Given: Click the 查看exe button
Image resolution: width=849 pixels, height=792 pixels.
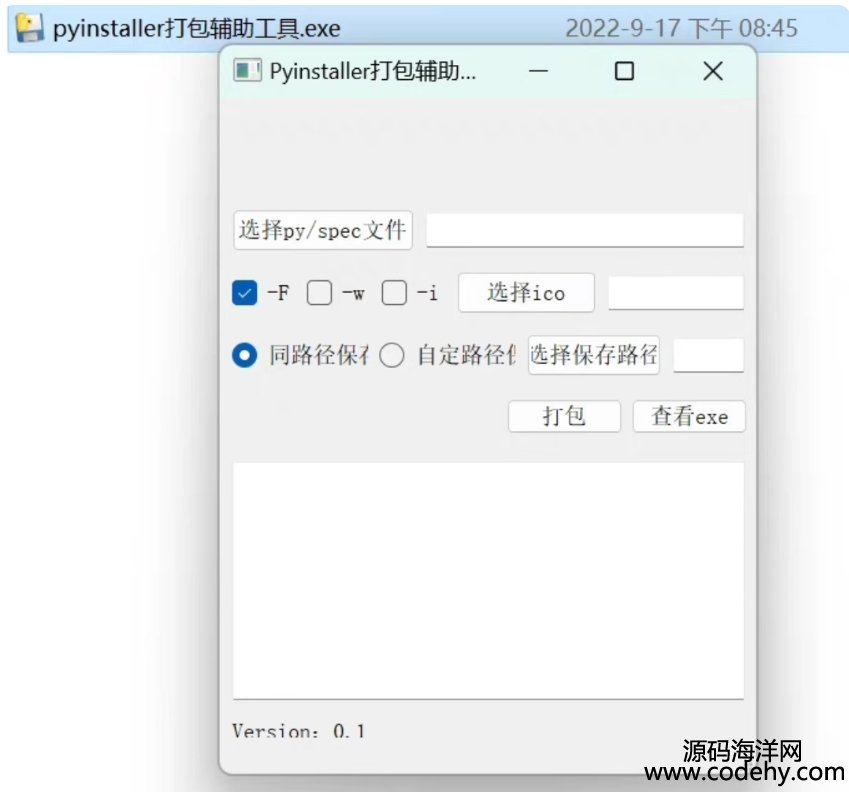Looking at the screenshot, I should pos(689,416).
